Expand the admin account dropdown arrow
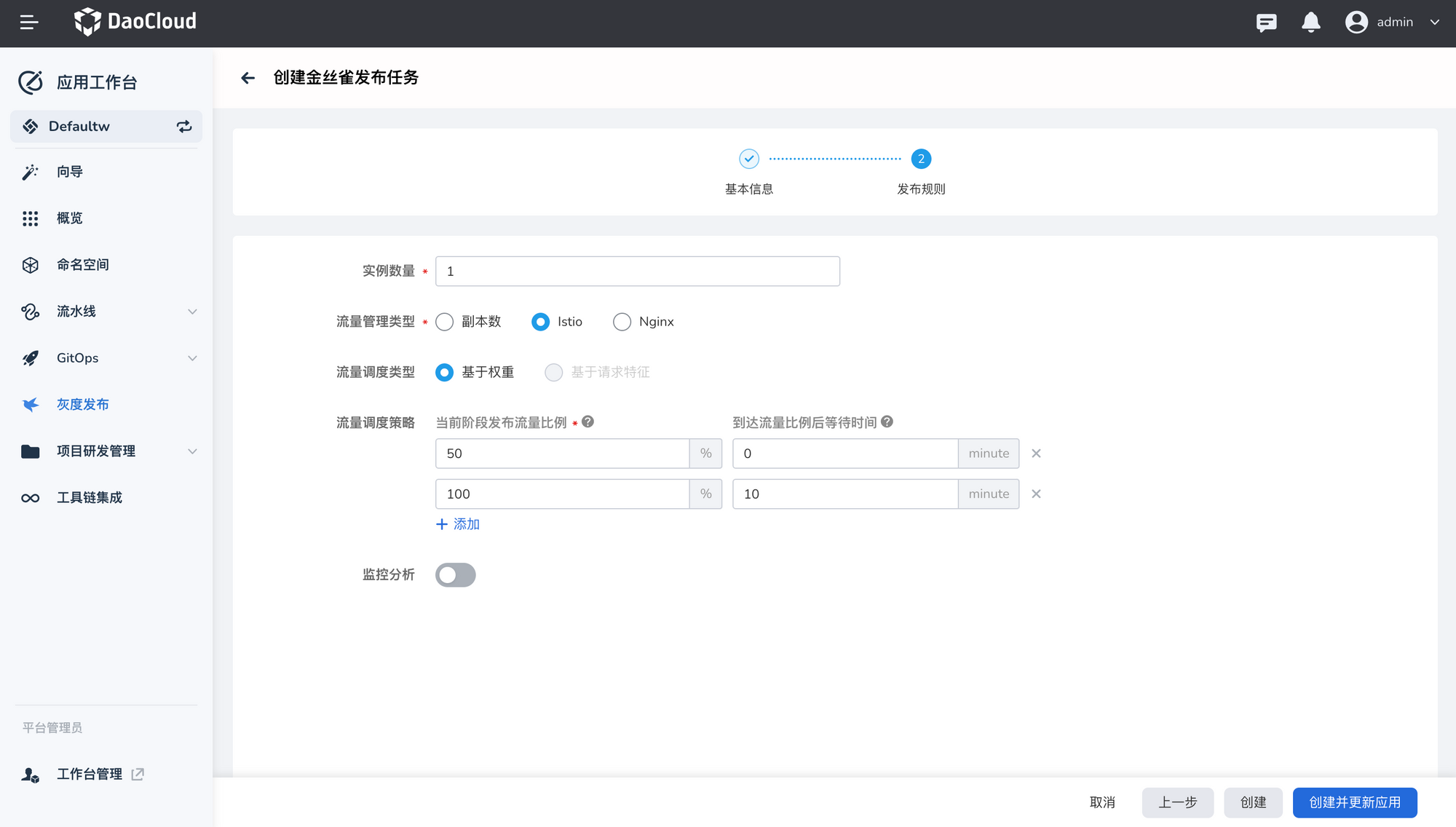Image resolution: width=1456 pixels, height=827 pixels. point(1435,23)
